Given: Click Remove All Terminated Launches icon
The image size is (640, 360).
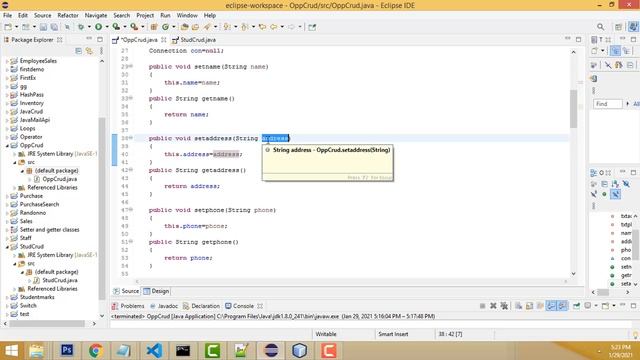Looking at the screenshot, I should [x=504, y=306].
